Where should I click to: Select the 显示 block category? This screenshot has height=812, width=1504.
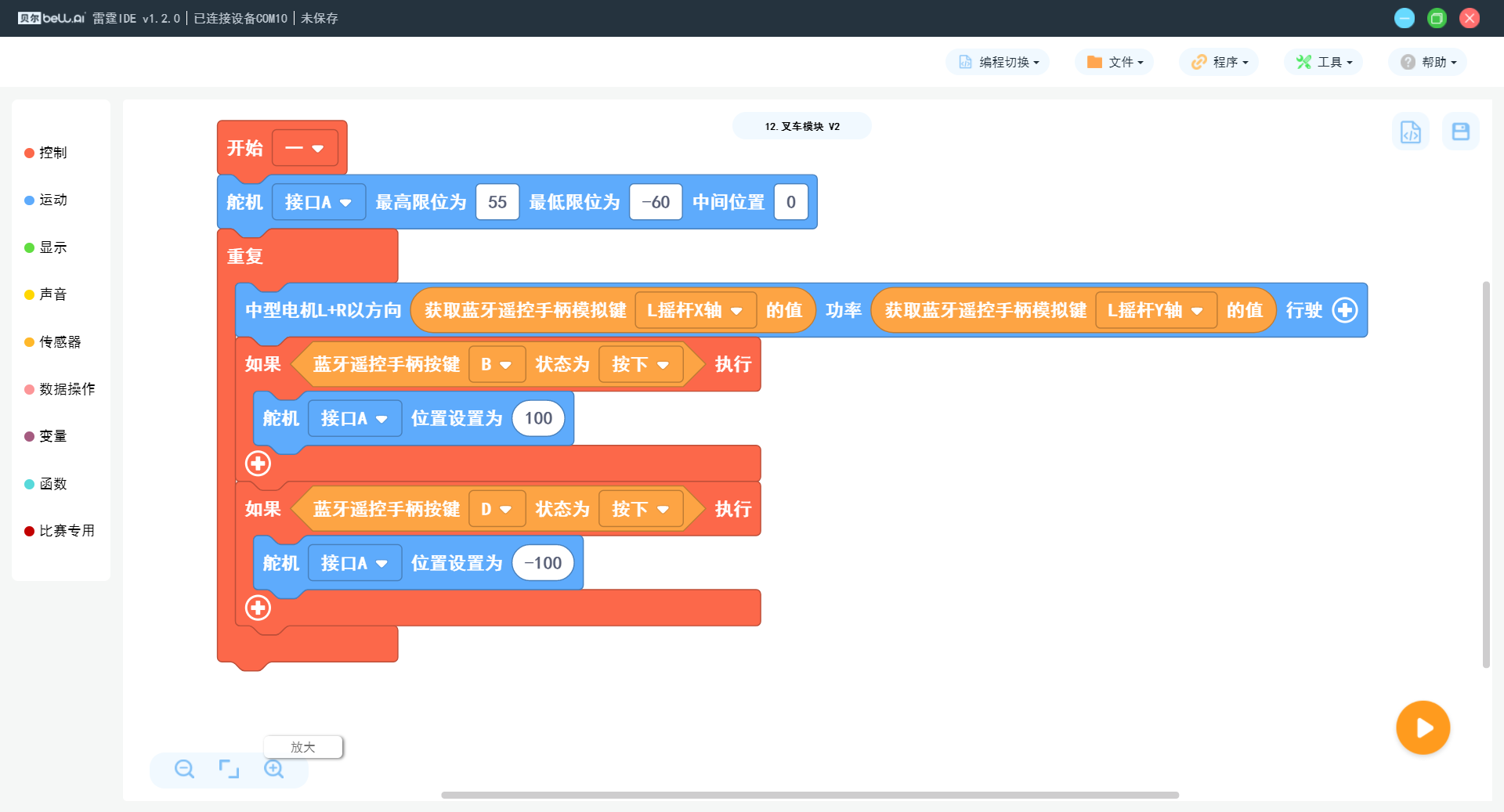click(x=46, y=247)
